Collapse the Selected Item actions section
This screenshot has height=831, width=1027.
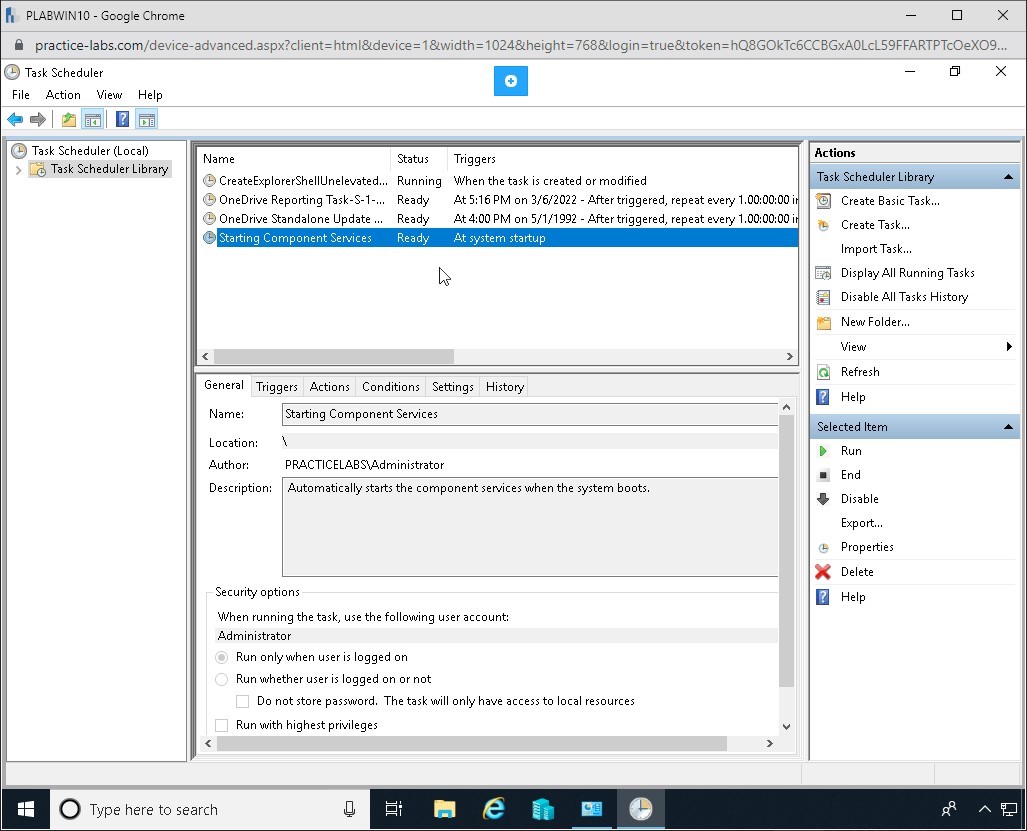pyautogui.click(x=1009, y=427)
